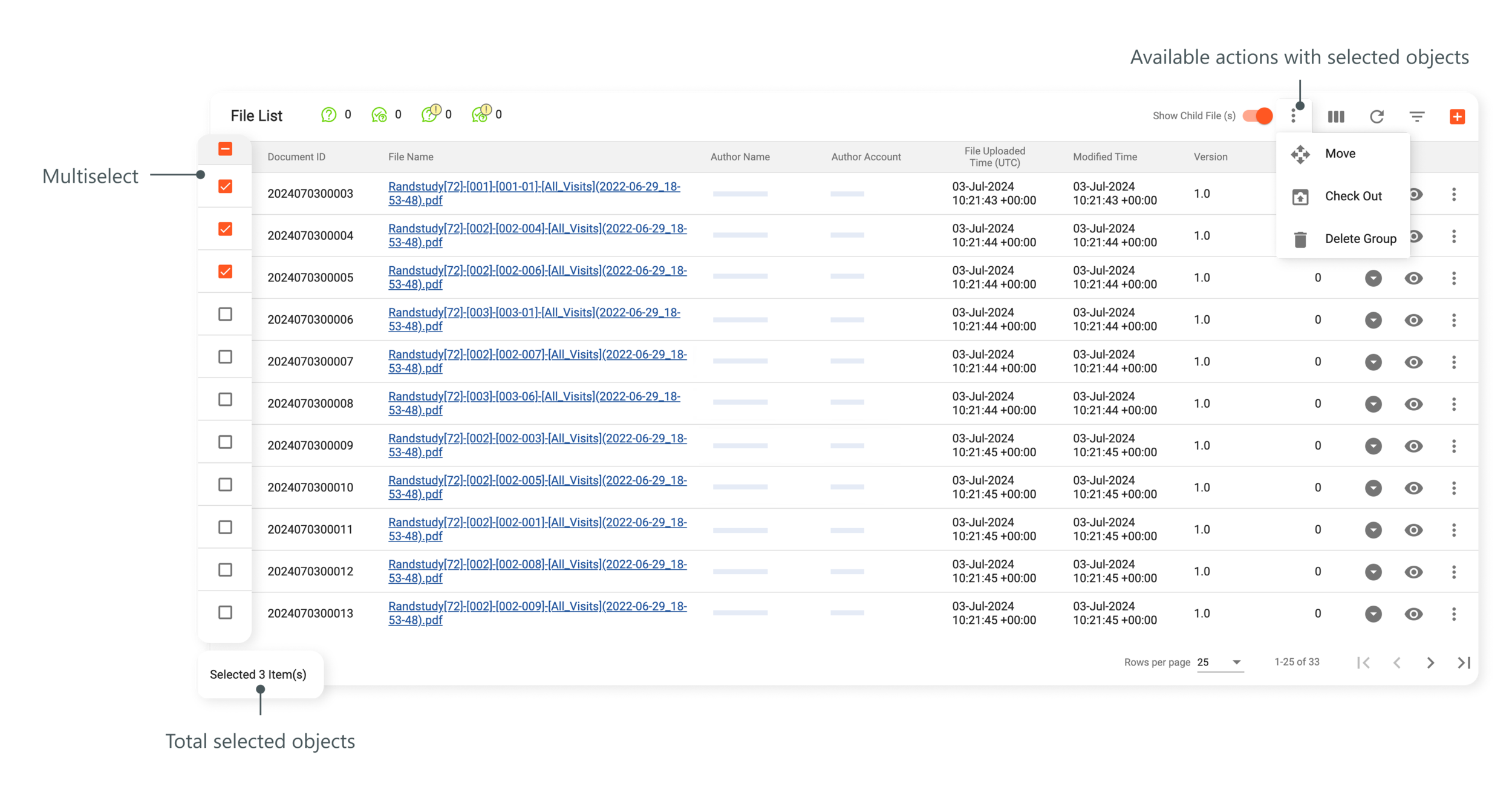
Task: Toggle the Show Child File(s) switch
Action: tap(1258, 116)
